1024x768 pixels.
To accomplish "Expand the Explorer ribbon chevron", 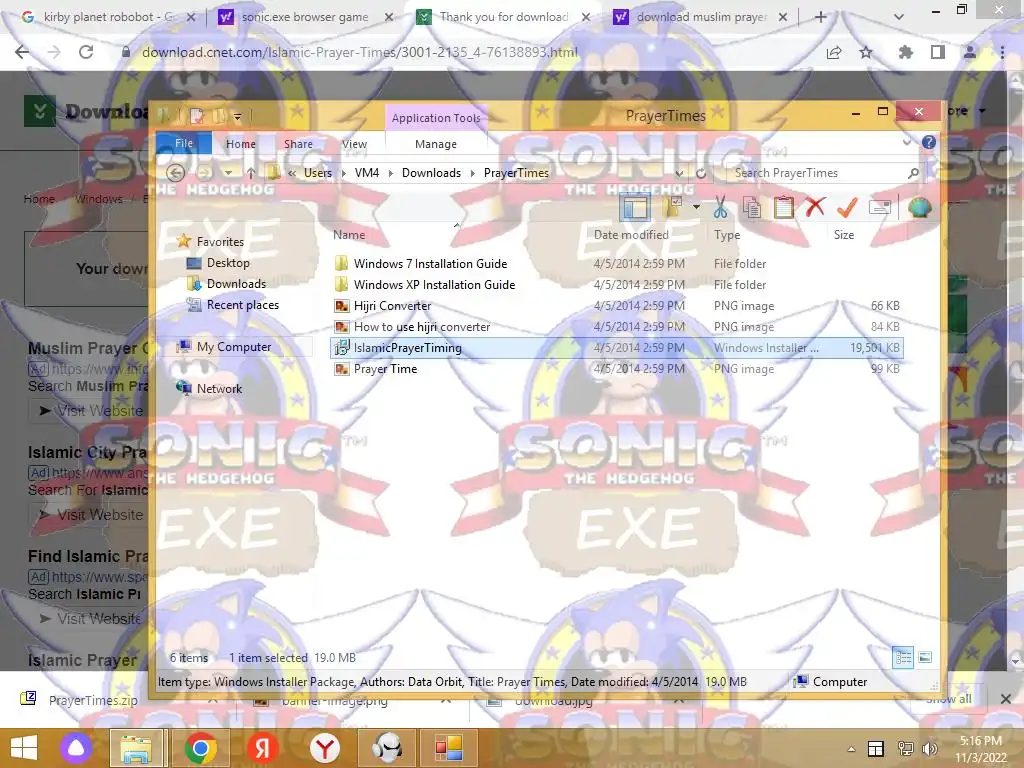I will coord(906,142).
